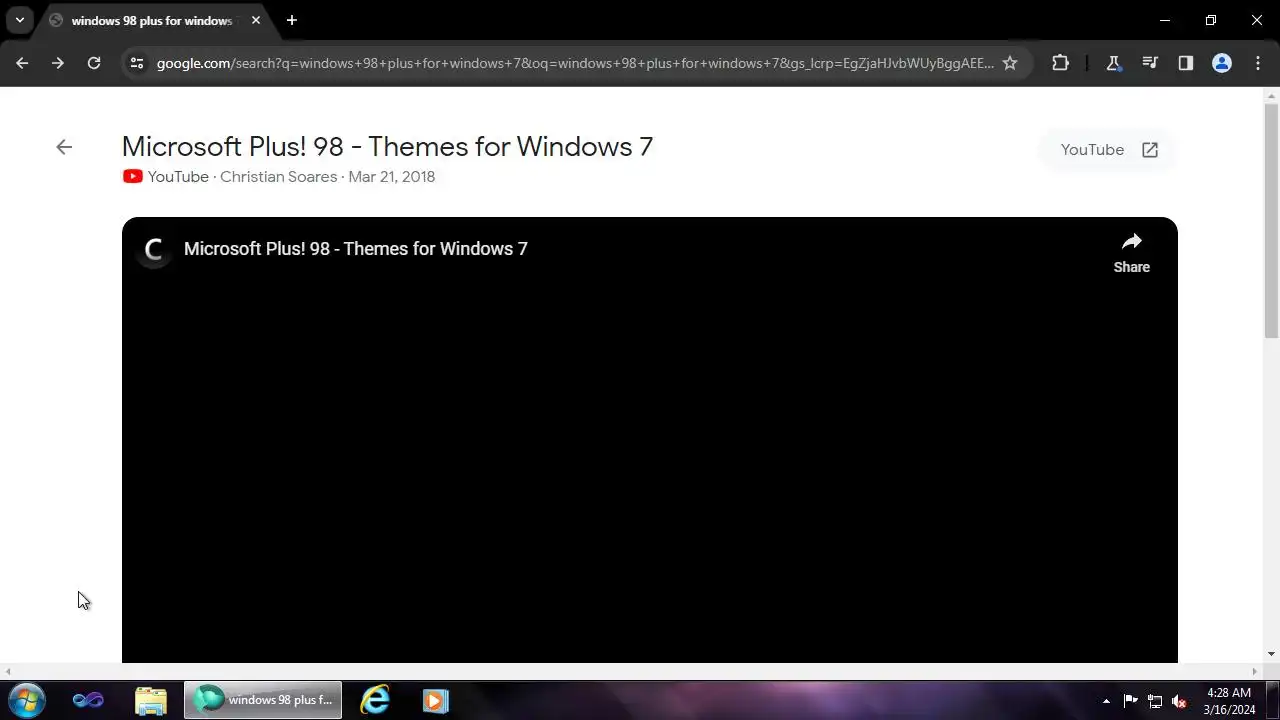The height and width of the screenshot is (720, 1280).
Task: Show hidden system tray icons
Action: [x=1106, y=701]
